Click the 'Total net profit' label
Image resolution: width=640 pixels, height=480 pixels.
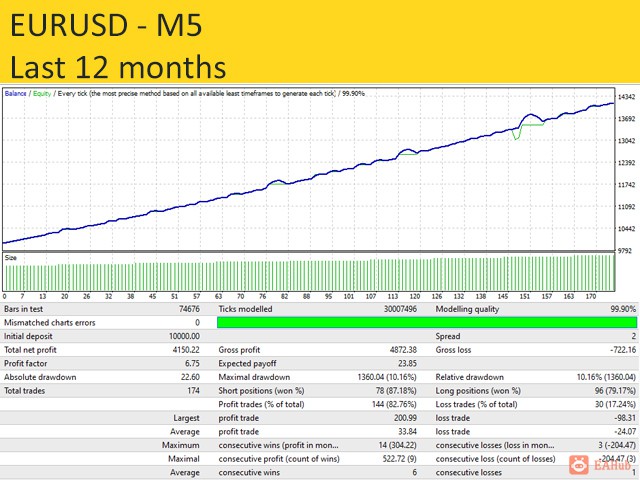coord(30,350)
